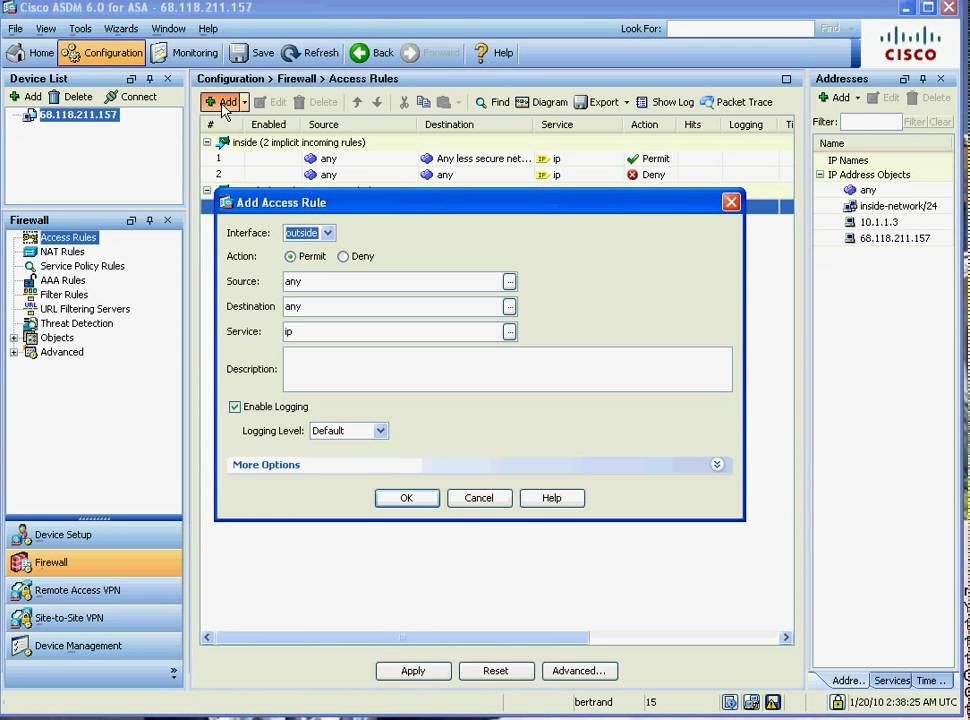The image size is (970, 720).
Task: Show Log for rules
Action: point(665,102)
